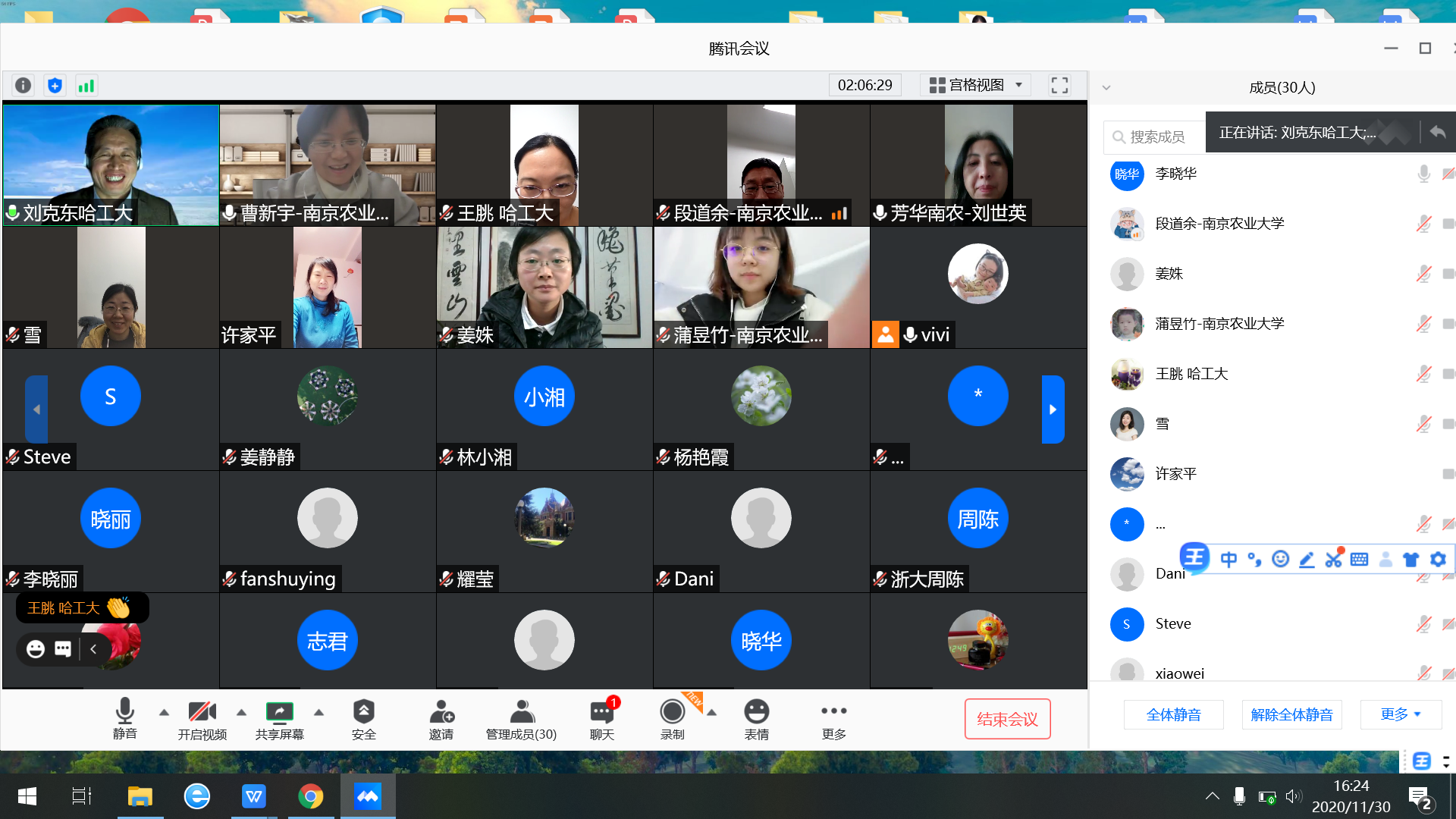Viewport: 1456px width, 819px height.
Task: Open the gallery view (宫格视图) dropdown
Action: click(977, 85)
